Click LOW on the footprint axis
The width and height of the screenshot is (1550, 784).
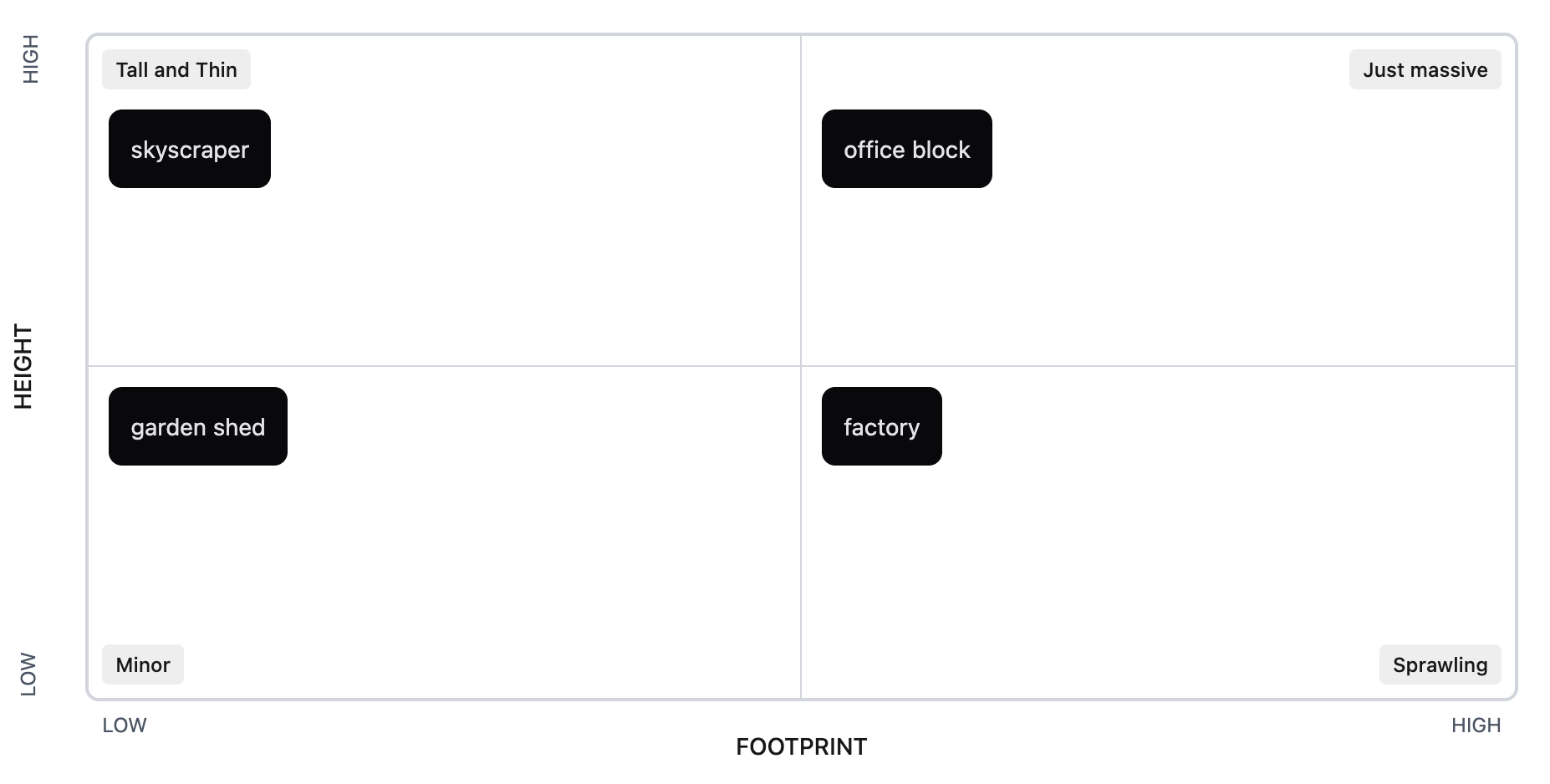(125, 725)
